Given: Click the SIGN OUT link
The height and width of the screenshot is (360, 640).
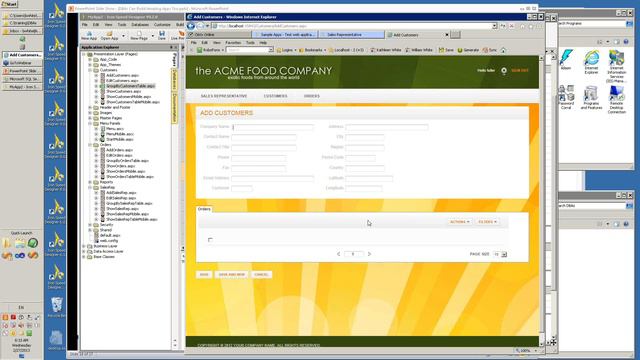Looking at the screenshot, I should click(520, 71).
